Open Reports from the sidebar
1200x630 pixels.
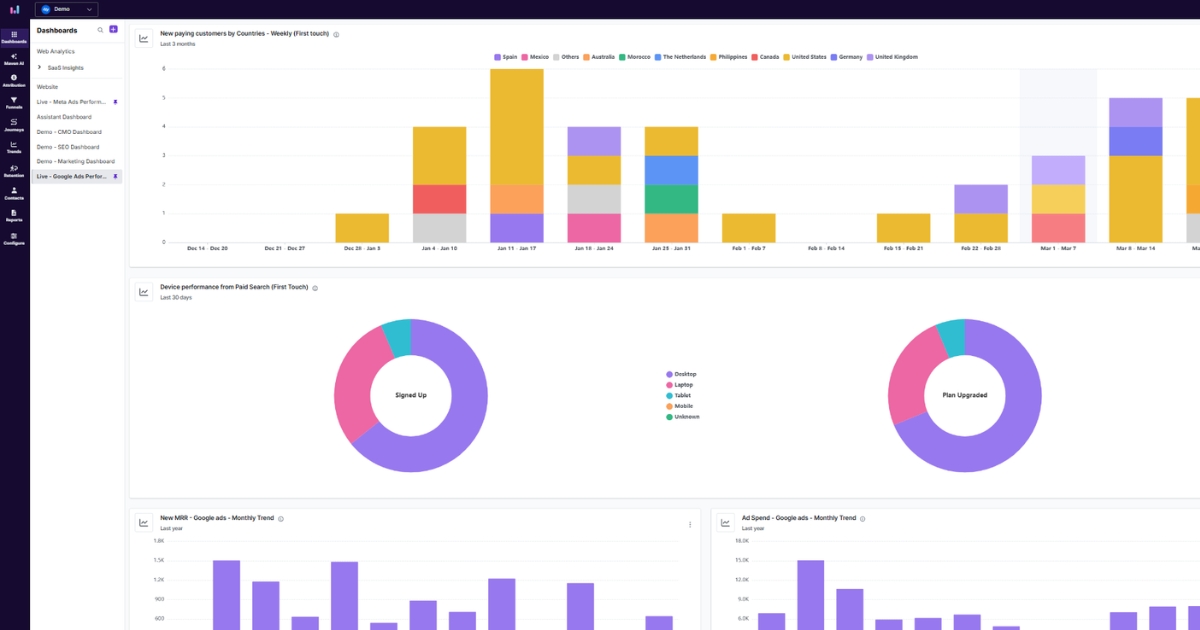coord(14,215)
